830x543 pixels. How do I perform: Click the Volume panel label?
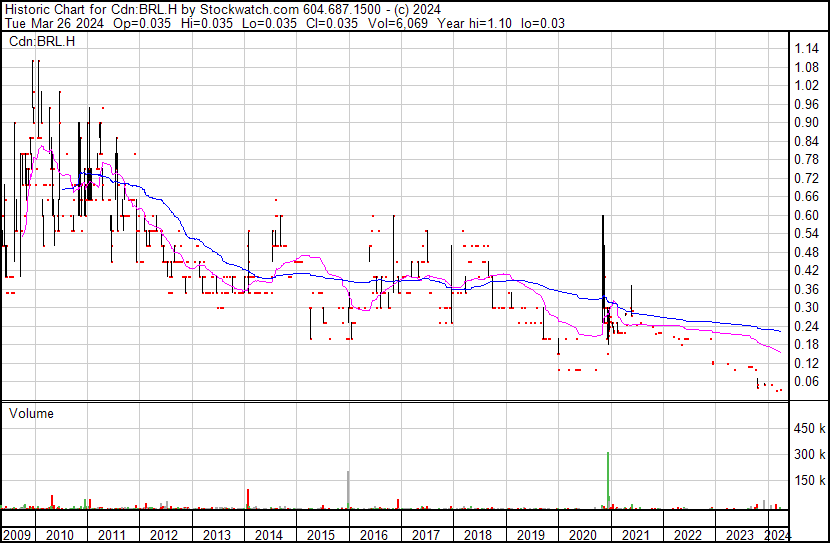point(31,413)
